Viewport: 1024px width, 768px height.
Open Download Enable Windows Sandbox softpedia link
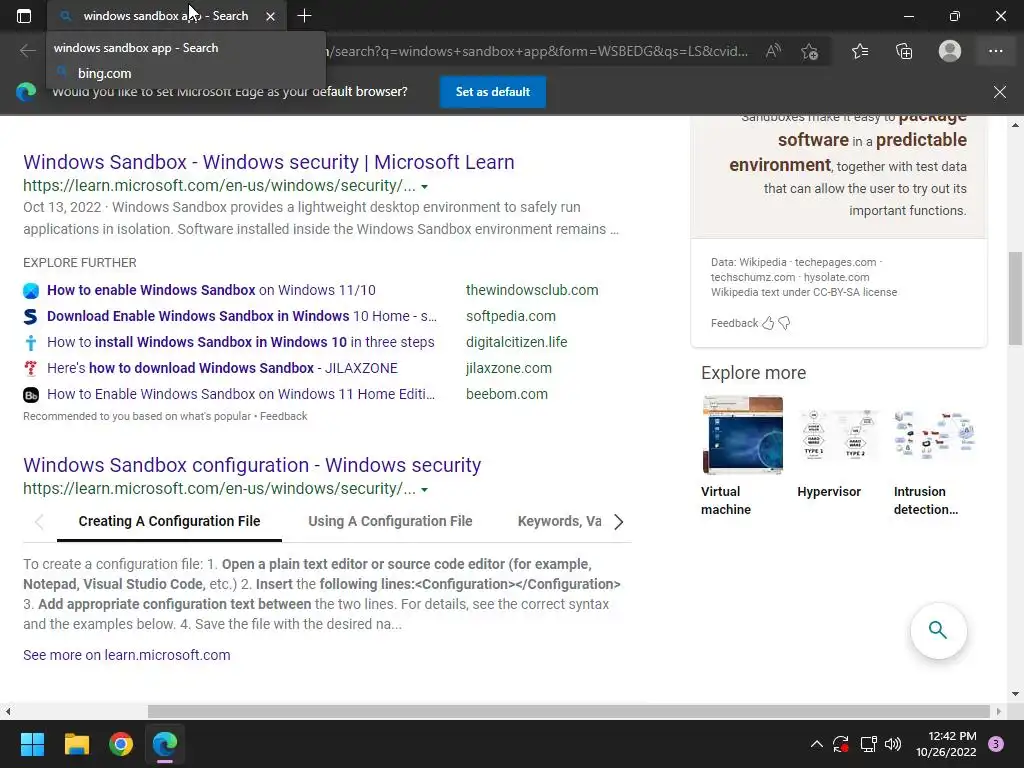pos(242,316)
